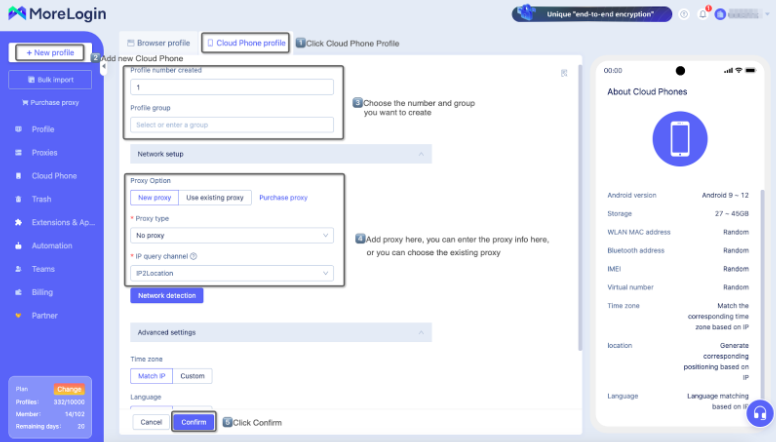
Task: Click the New profile button
Action: [x=50, y=52]
